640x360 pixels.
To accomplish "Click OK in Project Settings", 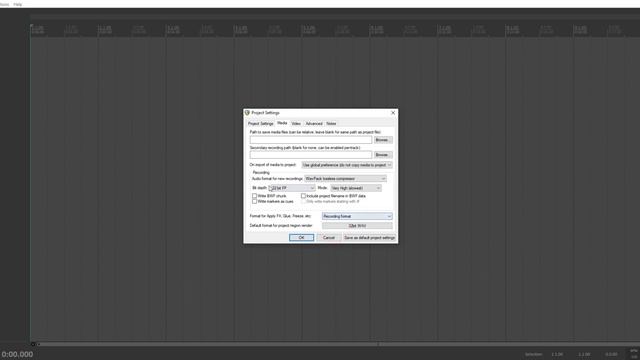I will 301,238.
